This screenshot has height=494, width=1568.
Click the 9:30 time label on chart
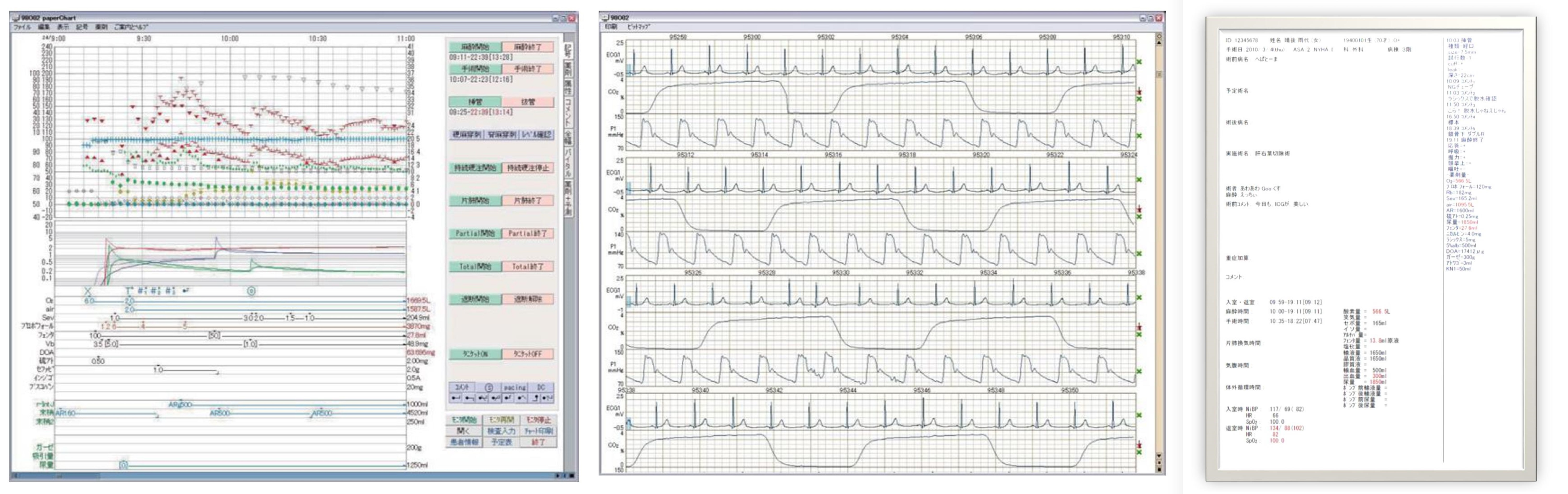(x=144, y=38)
